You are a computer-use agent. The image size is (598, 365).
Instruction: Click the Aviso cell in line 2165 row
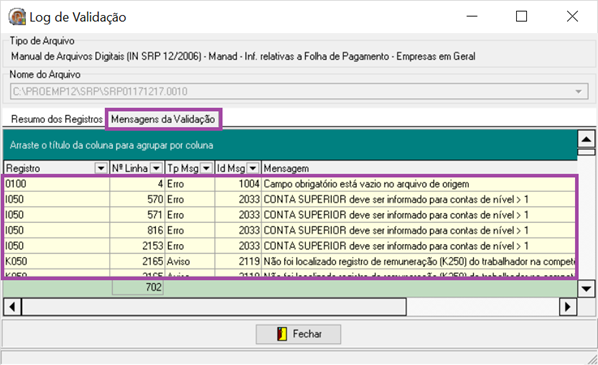tap(190, 262)
